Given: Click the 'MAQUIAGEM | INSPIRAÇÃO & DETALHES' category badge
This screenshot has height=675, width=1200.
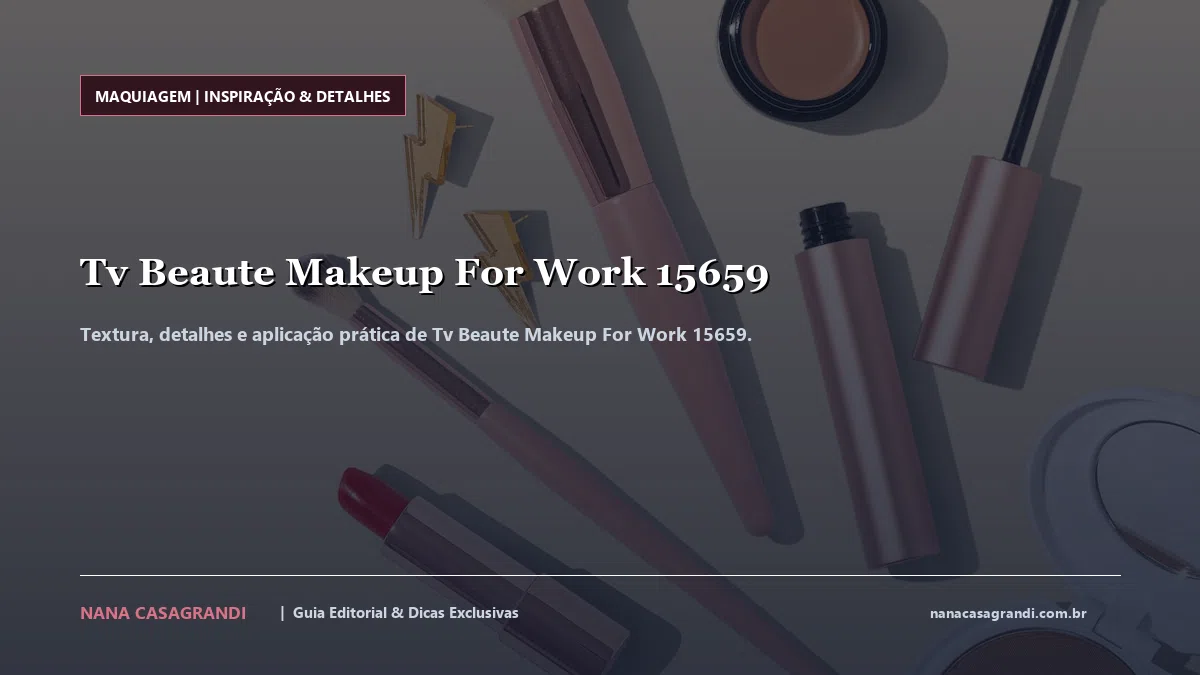Looking at the screenshot, I should [x=243, y=96].
